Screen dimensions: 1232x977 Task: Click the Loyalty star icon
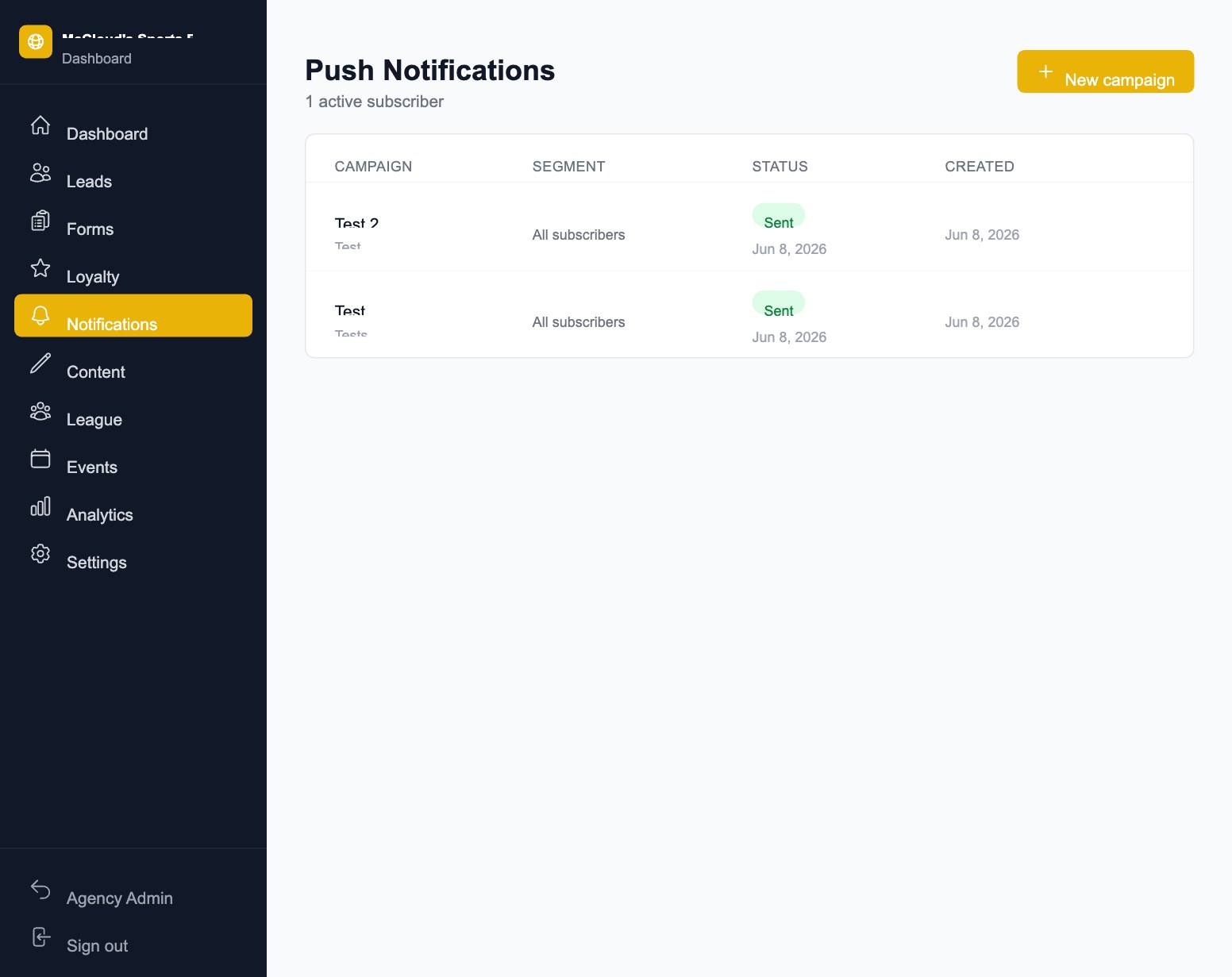[x=40, y=268]
